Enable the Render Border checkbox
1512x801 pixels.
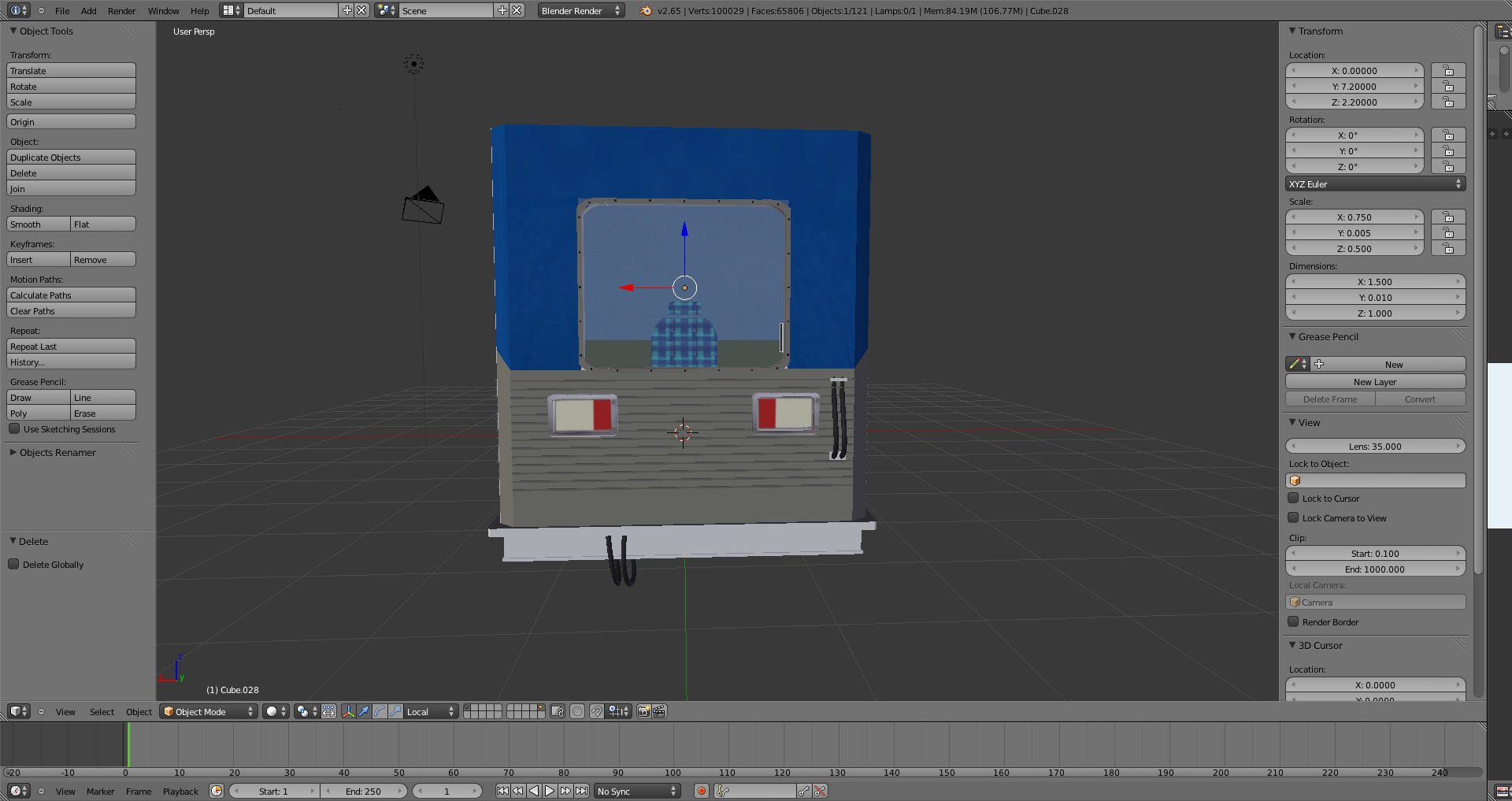pos(1293,622)
